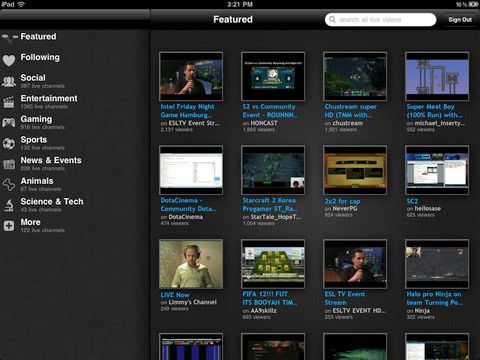Open Starcraft 2 Korea Progamer thumbnail
480x360 pixels.
pos(273,170)
